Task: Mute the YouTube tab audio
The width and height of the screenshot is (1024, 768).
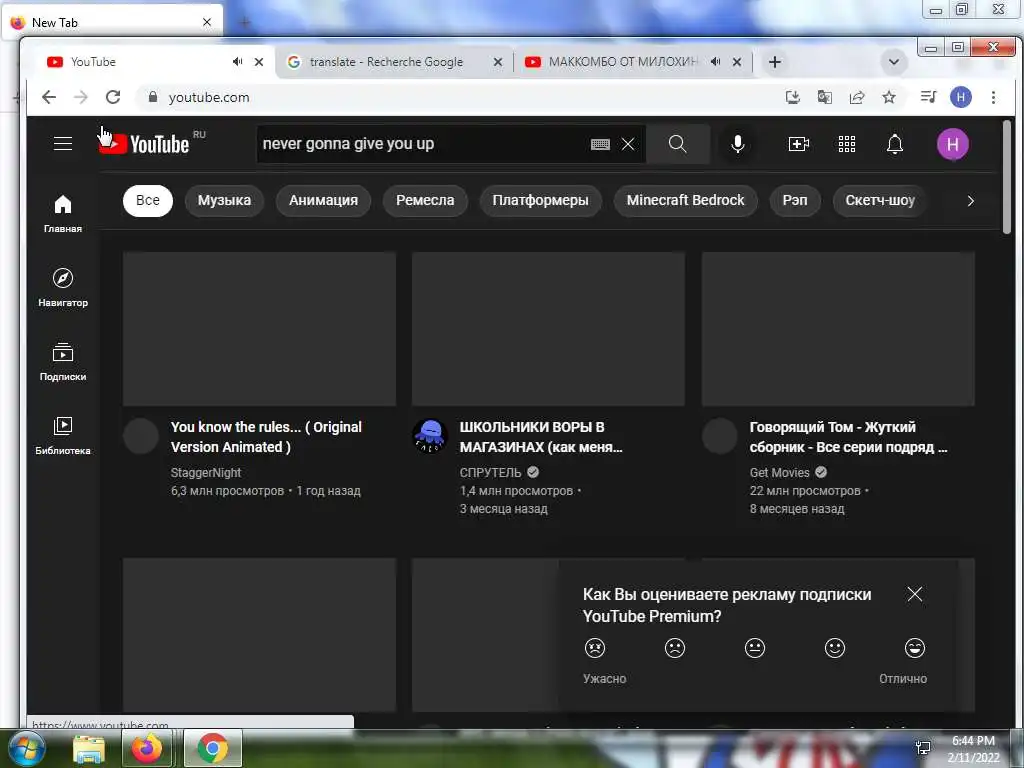Action: pos(237,61)
